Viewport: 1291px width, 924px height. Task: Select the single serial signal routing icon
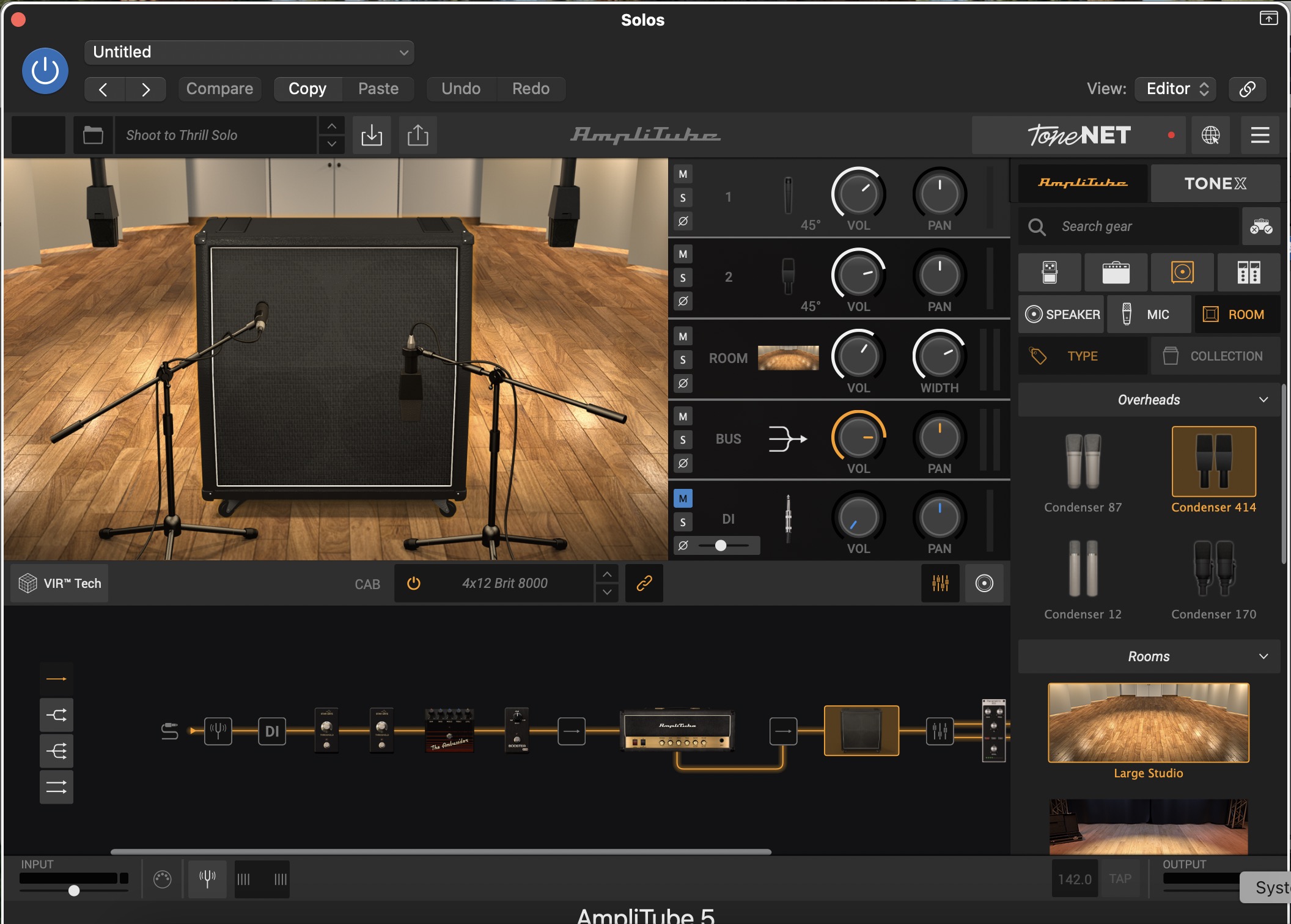click(x=56, y=679)
